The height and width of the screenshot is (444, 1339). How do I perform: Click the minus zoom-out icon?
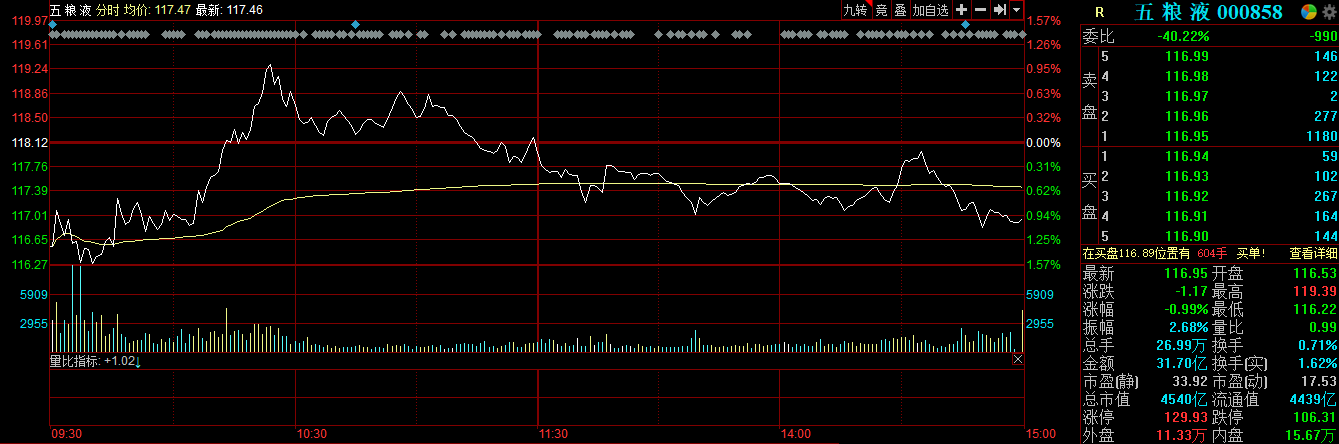click(980, 10)
